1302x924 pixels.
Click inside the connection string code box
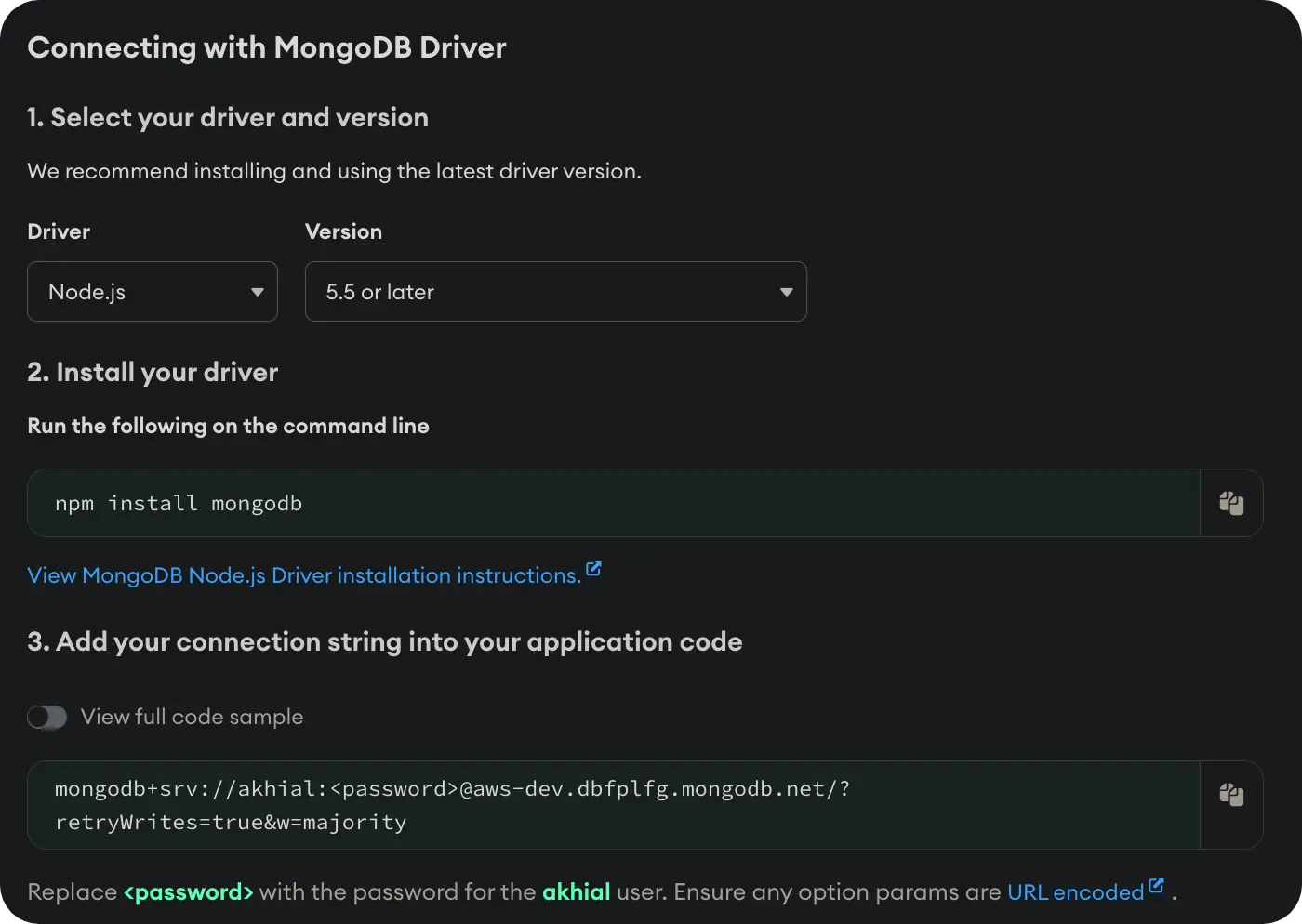[x=452, y=805]
